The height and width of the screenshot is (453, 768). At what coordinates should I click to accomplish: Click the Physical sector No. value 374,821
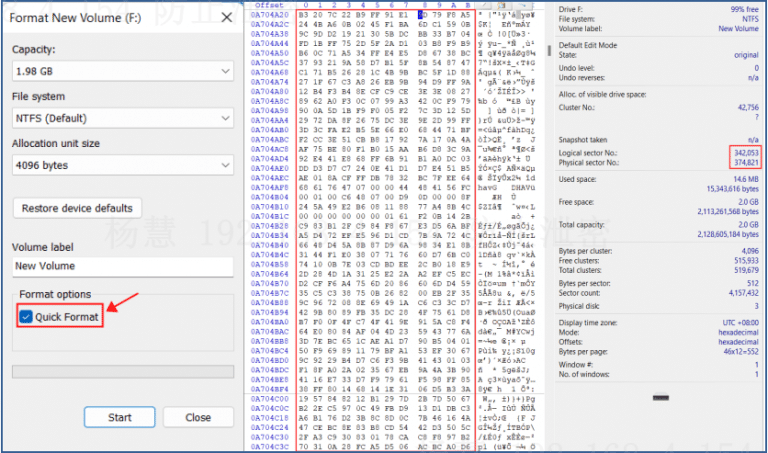[x=744, y=160]
